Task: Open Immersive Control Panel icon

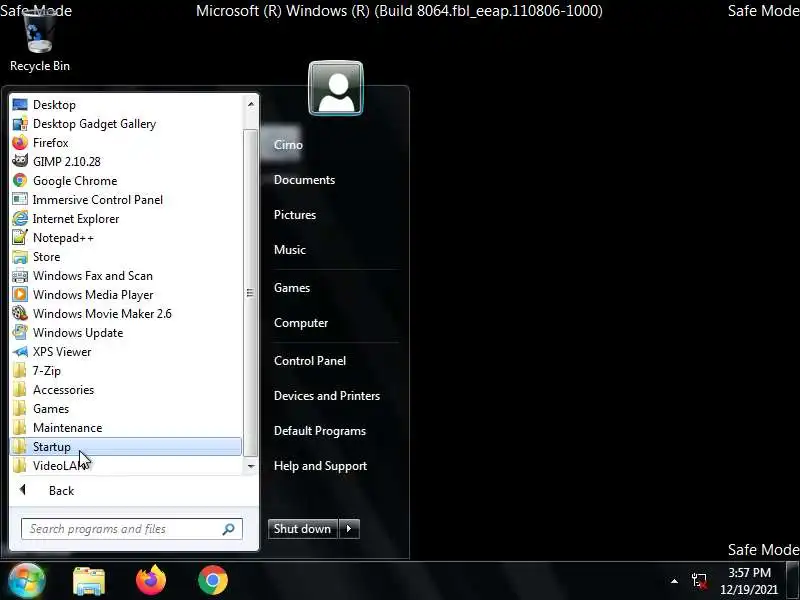Action: [x=20, y=199]
